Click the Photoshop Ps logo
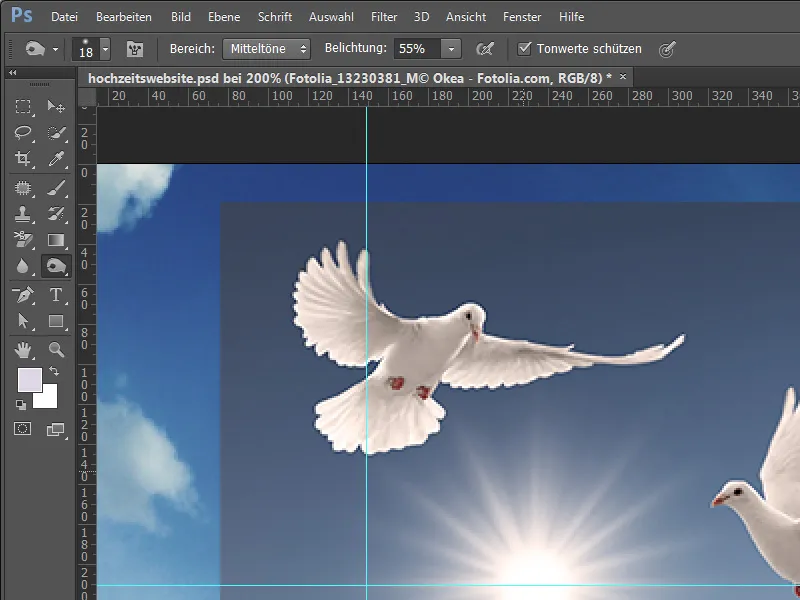Screen dimensions: 800x600 point(22,16)
